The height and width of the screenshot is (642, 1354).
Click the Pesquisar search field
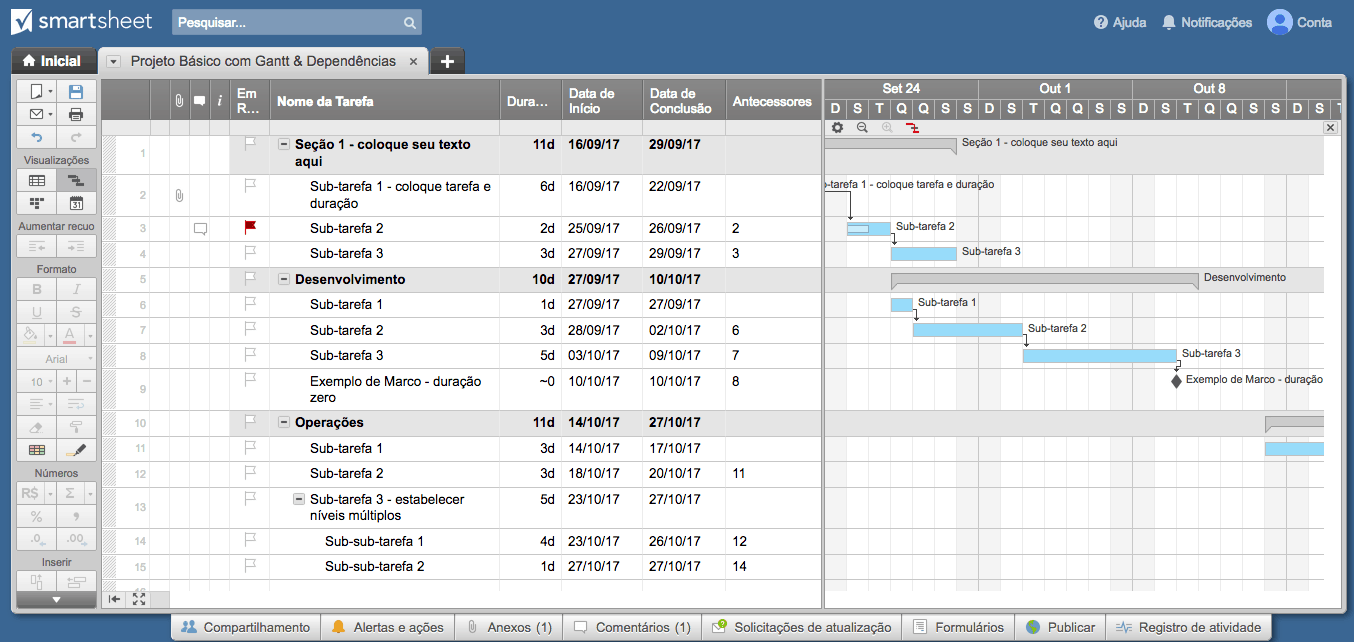(x=296, y=22)
